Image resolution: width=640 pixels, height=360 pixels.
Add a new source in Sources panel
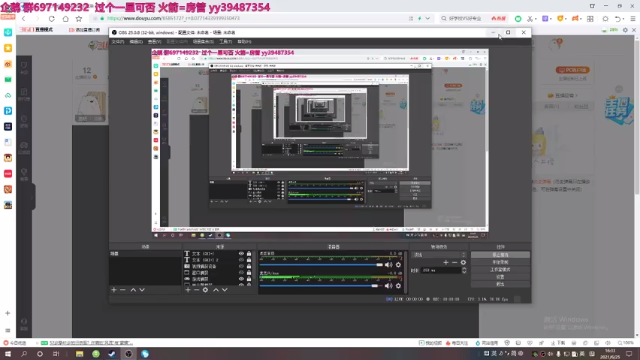coord(188,290)
